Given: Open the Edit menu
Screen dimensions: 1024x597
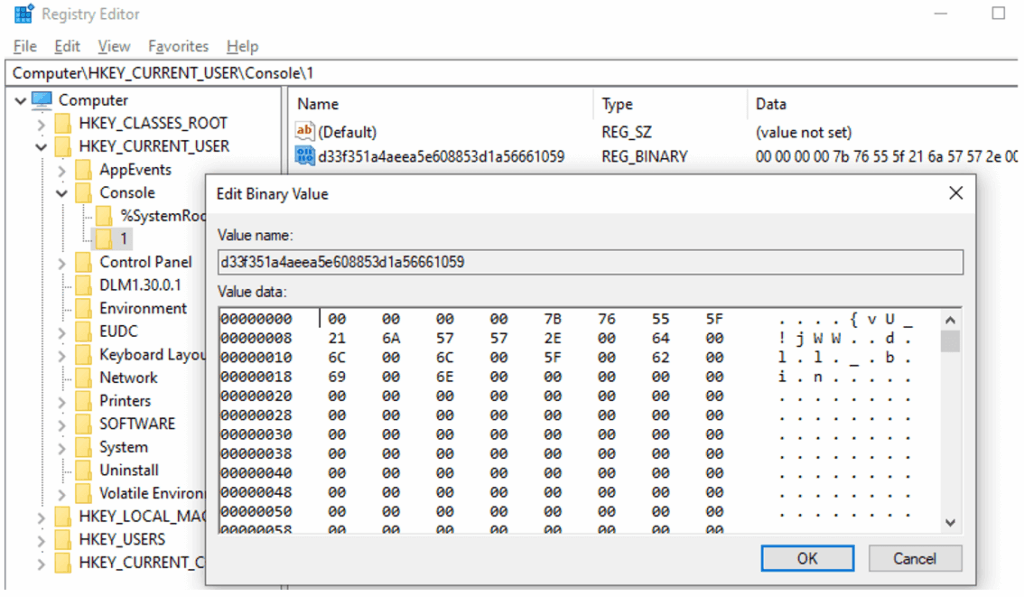Looking at the screenshot, I should pyautogui.click(x=67, y=46).
